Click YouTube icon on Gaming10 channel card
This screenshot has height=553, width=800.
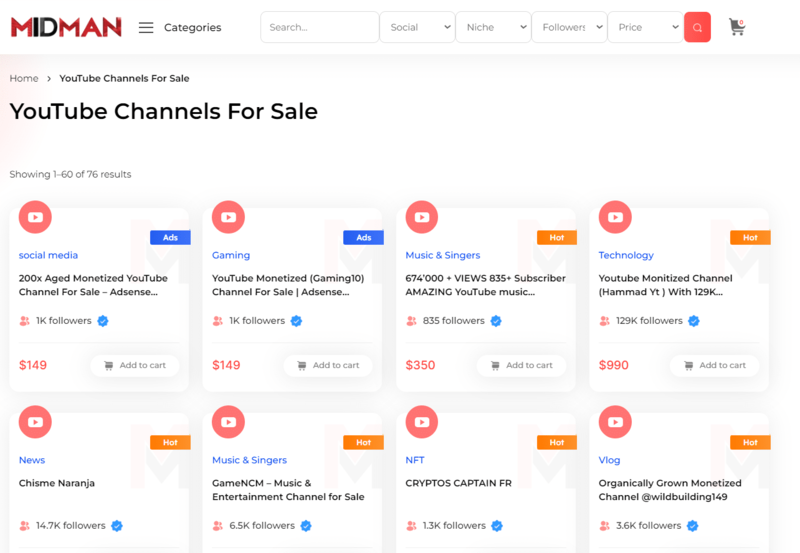coord(228,216)
